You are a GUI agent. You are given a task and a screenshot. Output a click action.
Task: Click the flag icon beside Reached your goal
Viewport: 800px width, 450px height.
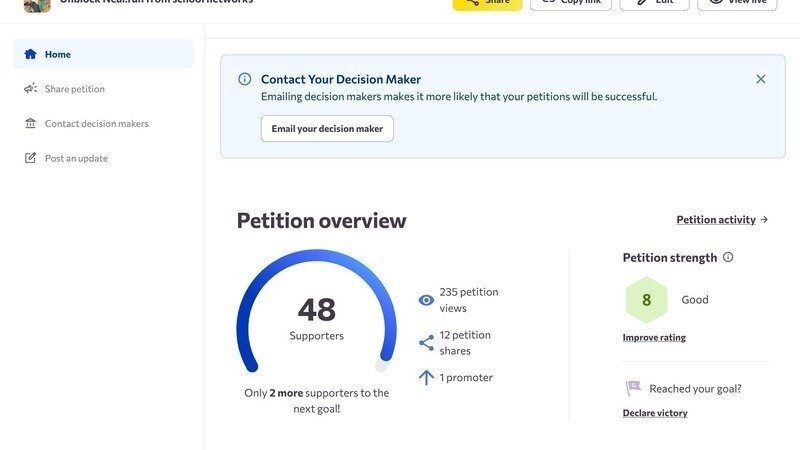pyautogui.click(x=633, y=388)
